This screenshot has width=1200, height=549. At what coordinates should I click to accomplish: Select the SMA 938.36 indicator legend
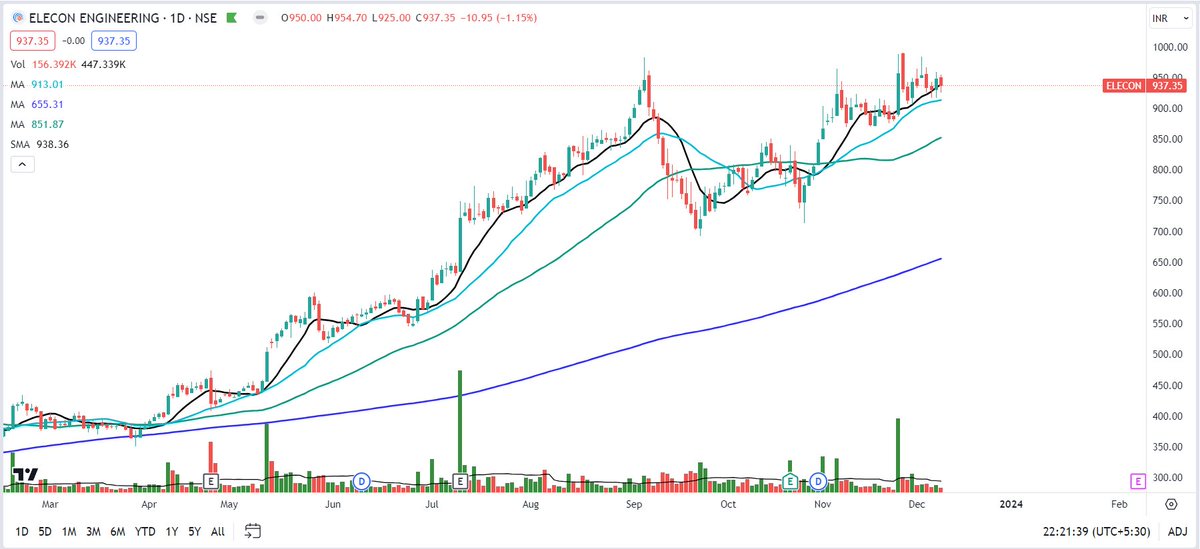(42, 144)
